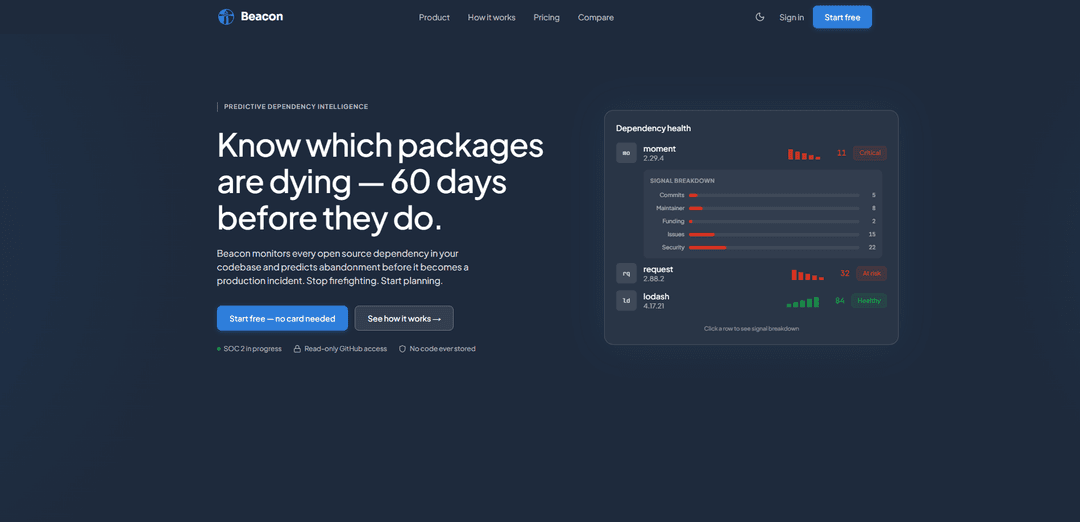Image resolution: width=1080 pixels, height=522 pixels.
Task: Click version text 4.17.21
Action: (654, 306)
